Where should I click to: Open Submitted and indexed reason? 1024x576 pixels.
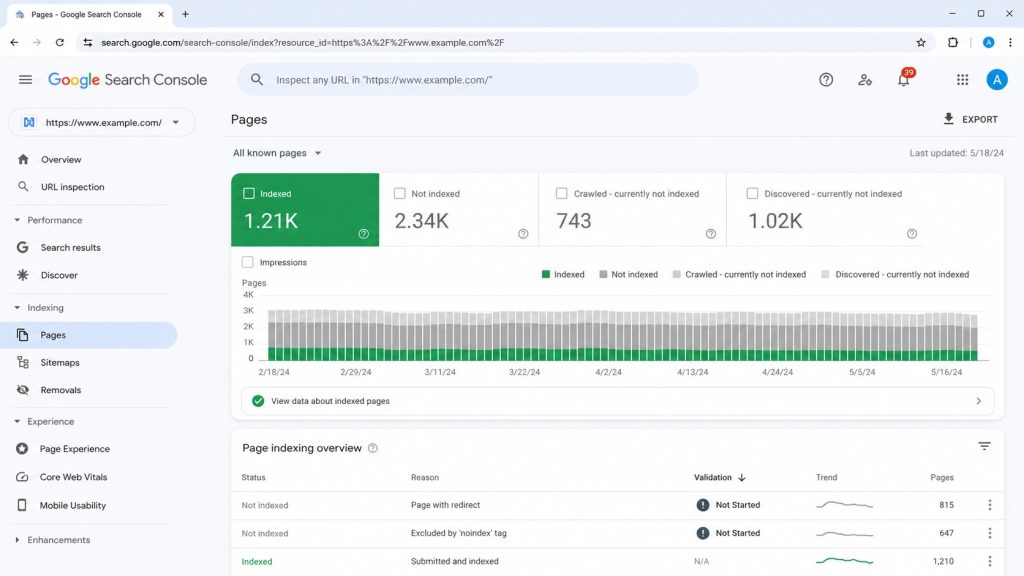pyautogui.click(x=455, y=561)
